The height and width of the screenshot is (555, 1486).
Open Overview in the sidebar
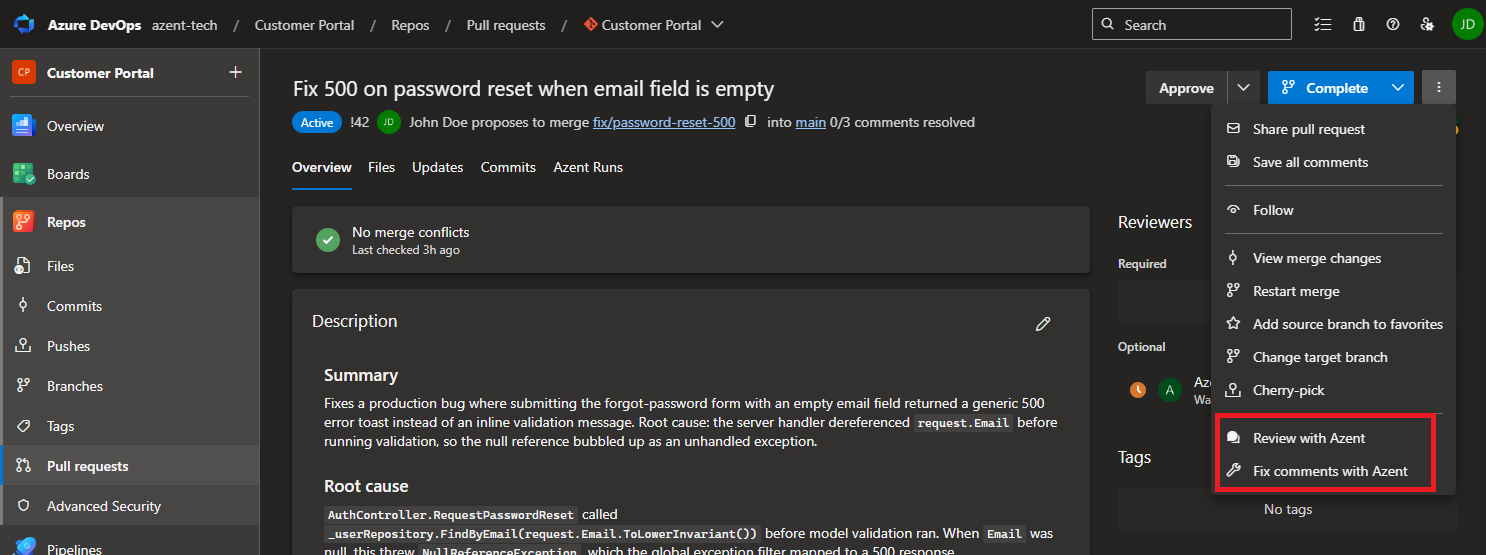tap(130, 126)
